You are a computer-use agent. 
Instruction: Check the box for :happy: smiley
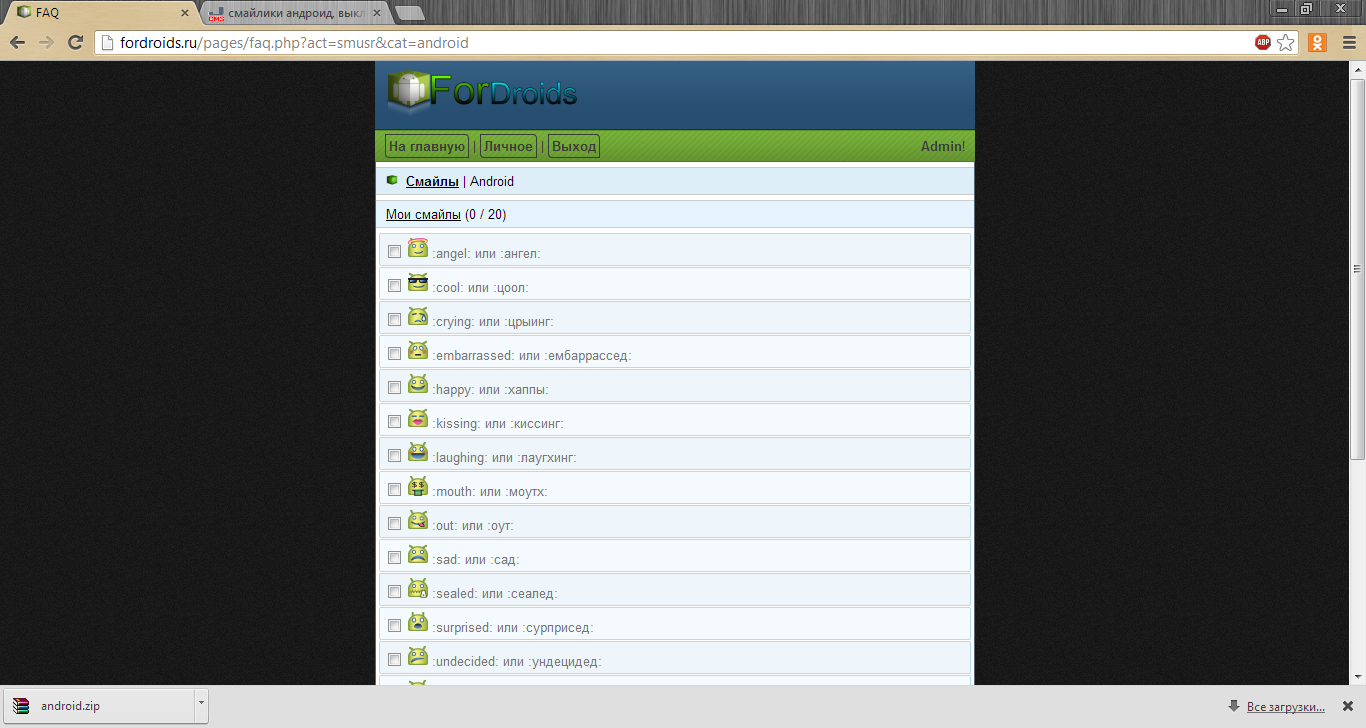[394, 388]
